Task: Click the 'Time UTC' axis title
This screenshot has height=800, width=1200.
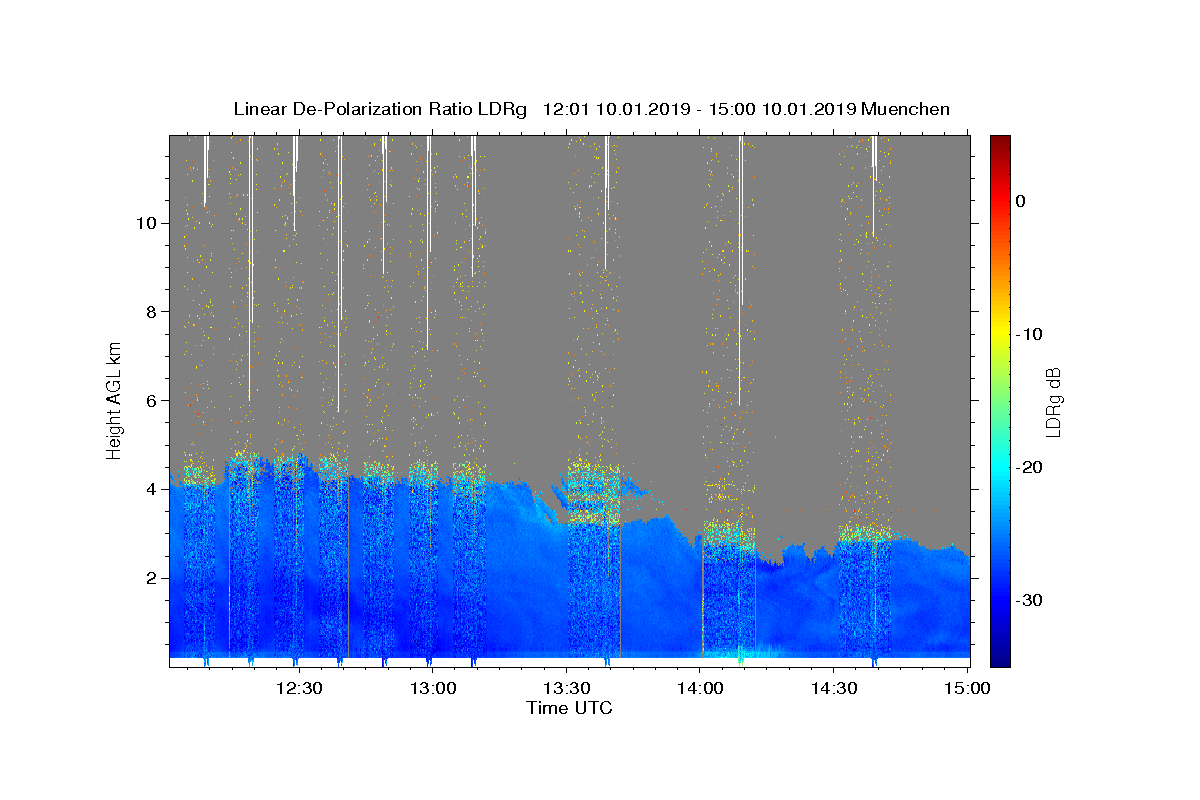Action: 569,708
